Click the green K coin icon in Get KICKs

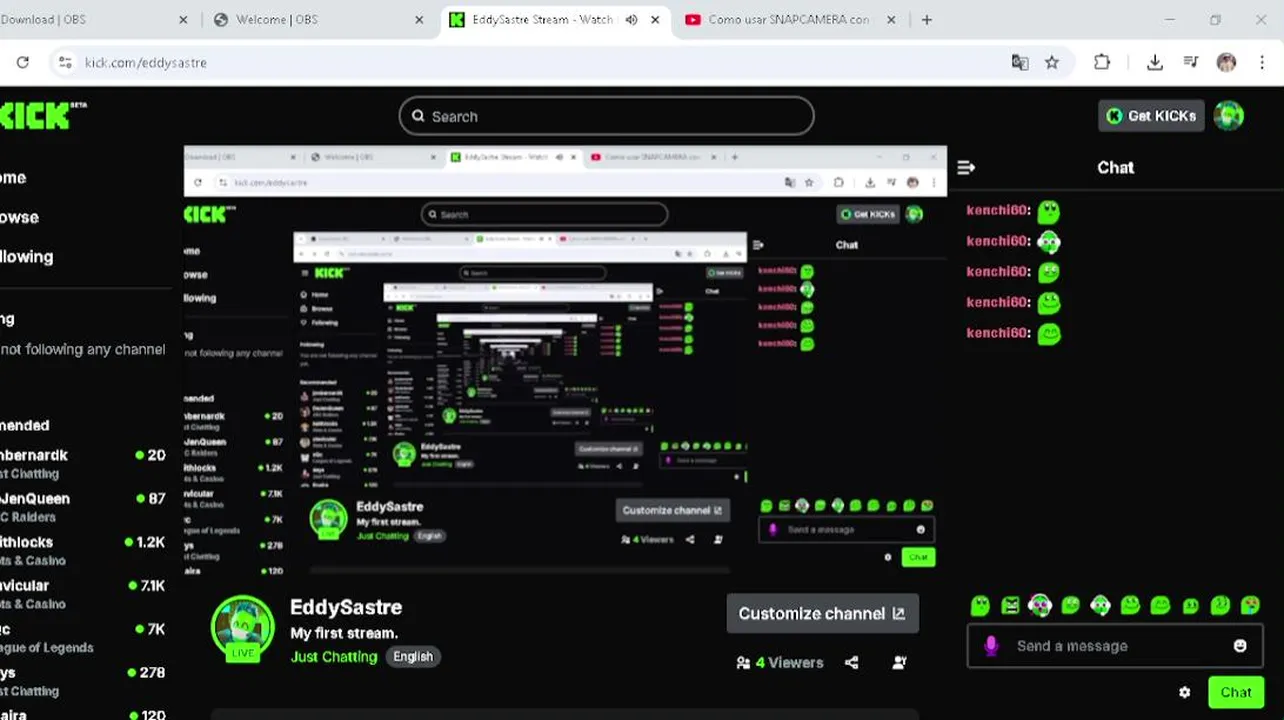coord(1114,116)
